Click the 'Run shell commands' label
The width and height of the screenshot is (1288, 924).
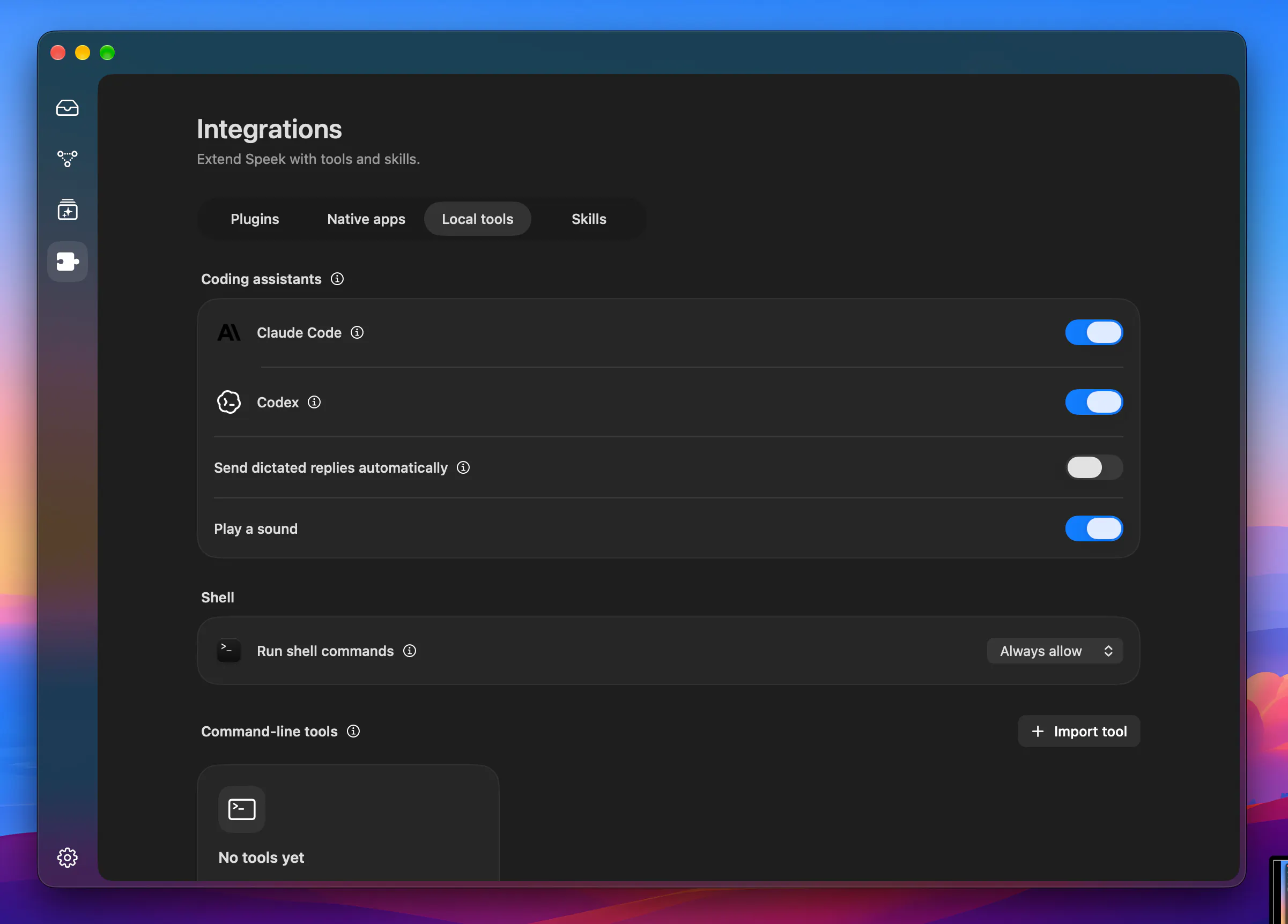tap(325, 651)
